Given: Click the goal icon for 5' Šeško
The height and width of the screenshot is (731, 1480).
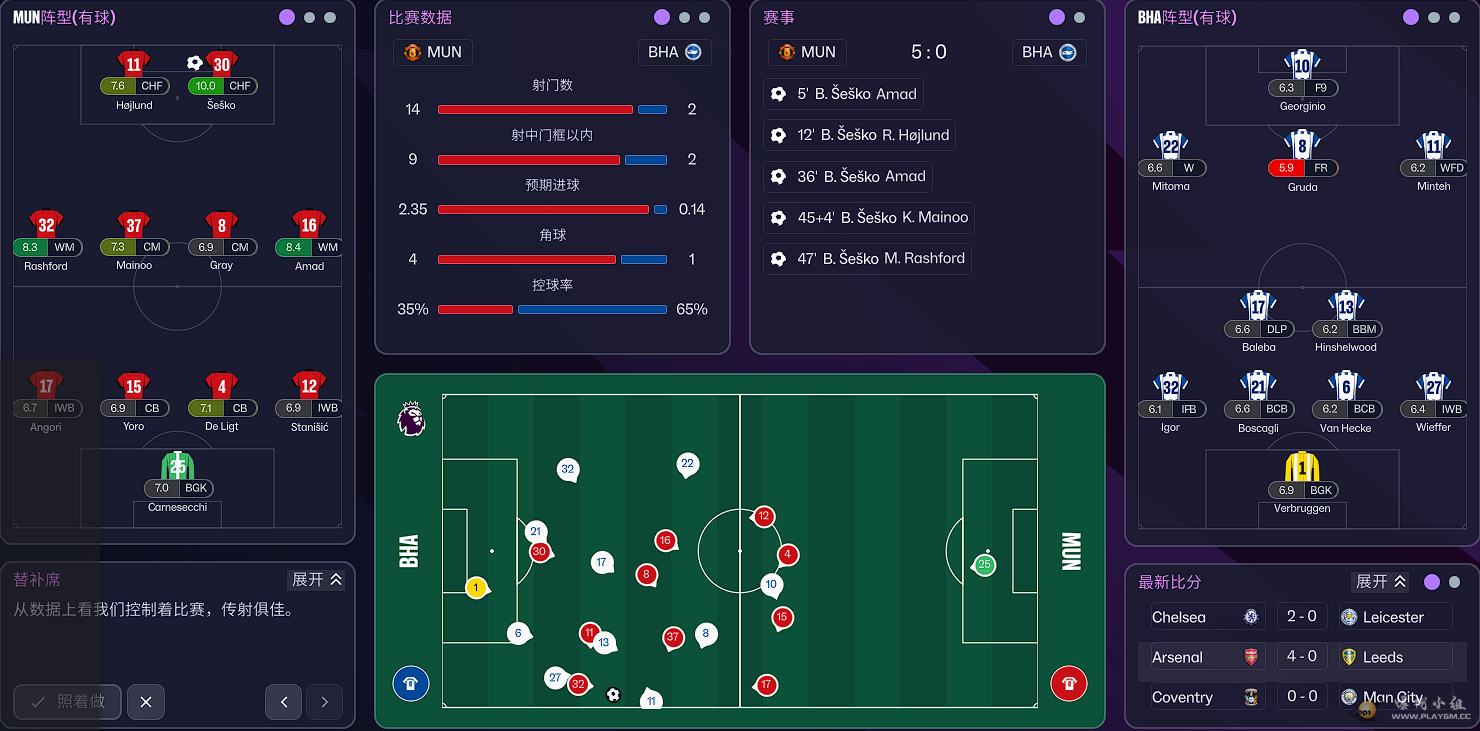Looking at the screenshot, I should (x=778, y=94).
